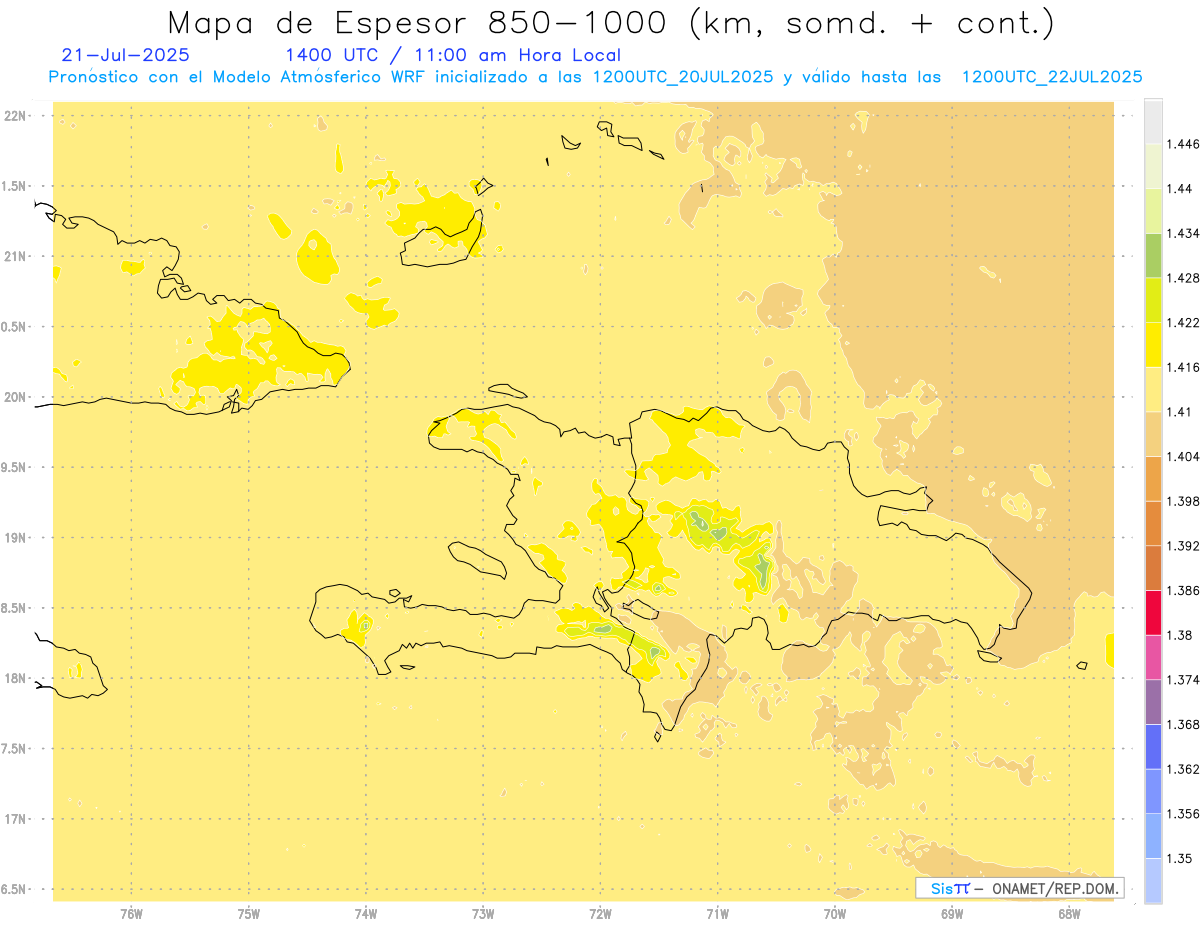Click the latitude label "22N"

point(16,116)
